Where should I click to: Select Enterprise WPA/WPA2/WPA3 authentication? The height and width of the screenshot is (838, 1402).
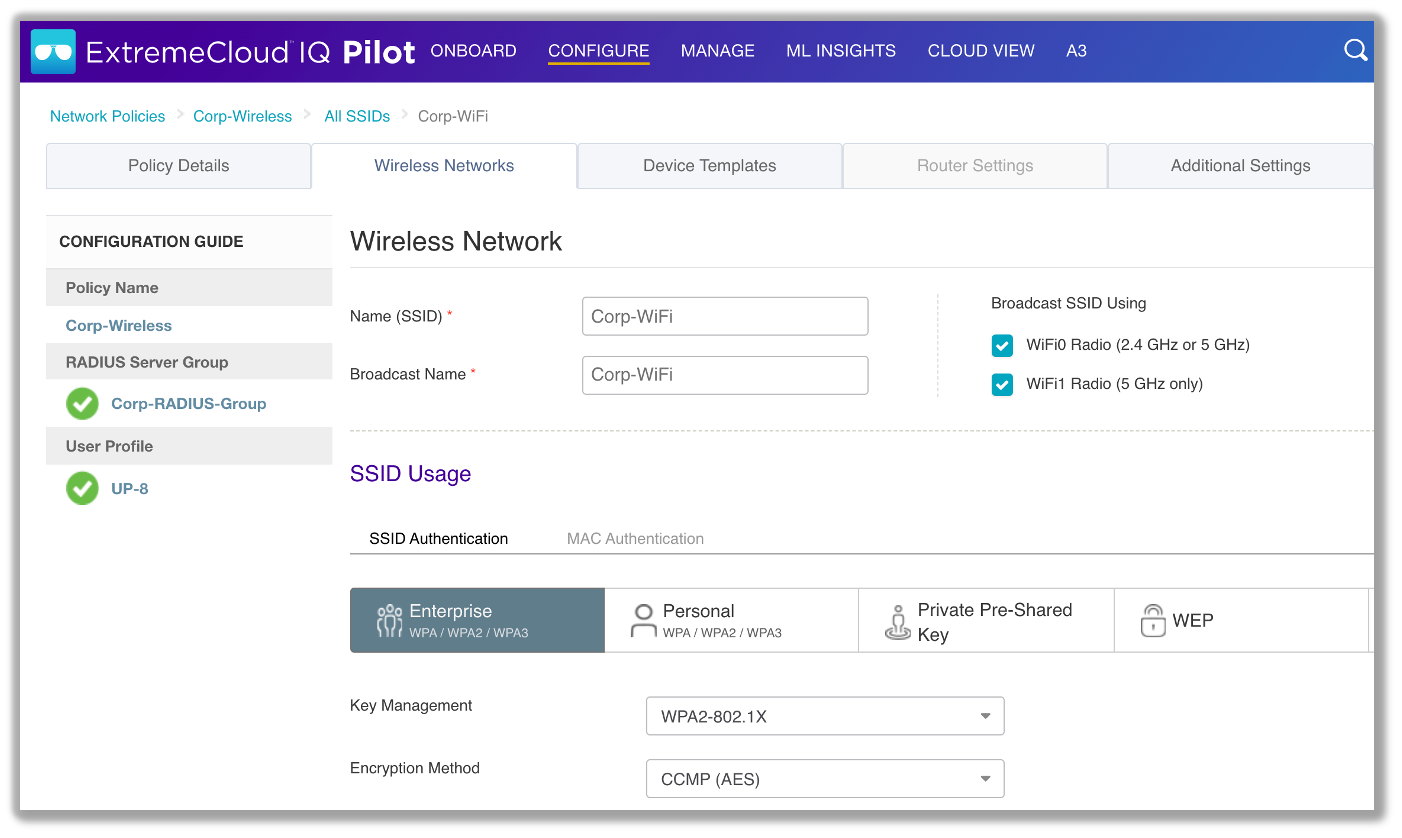pos(477,620)
